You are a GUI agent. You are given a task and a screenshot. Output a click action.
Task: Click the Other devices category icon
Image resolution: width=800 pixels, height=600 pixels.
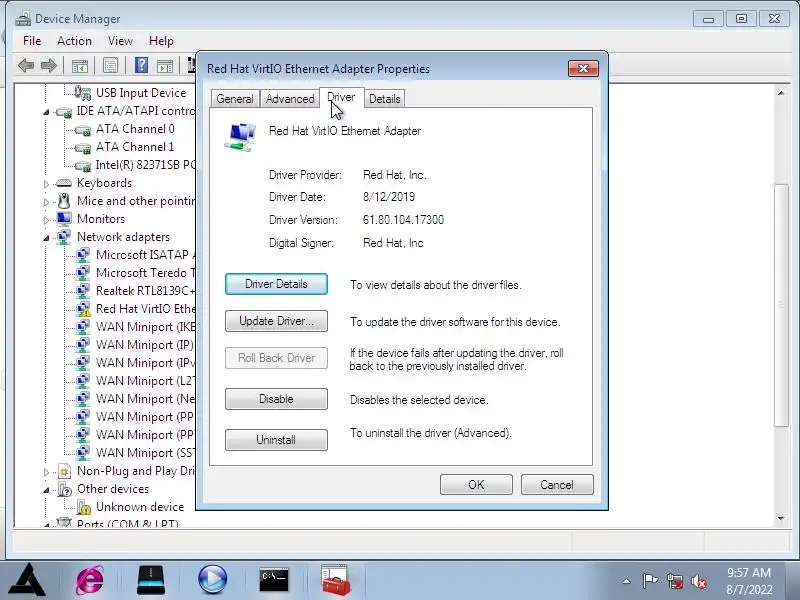(x=64, y=489)
